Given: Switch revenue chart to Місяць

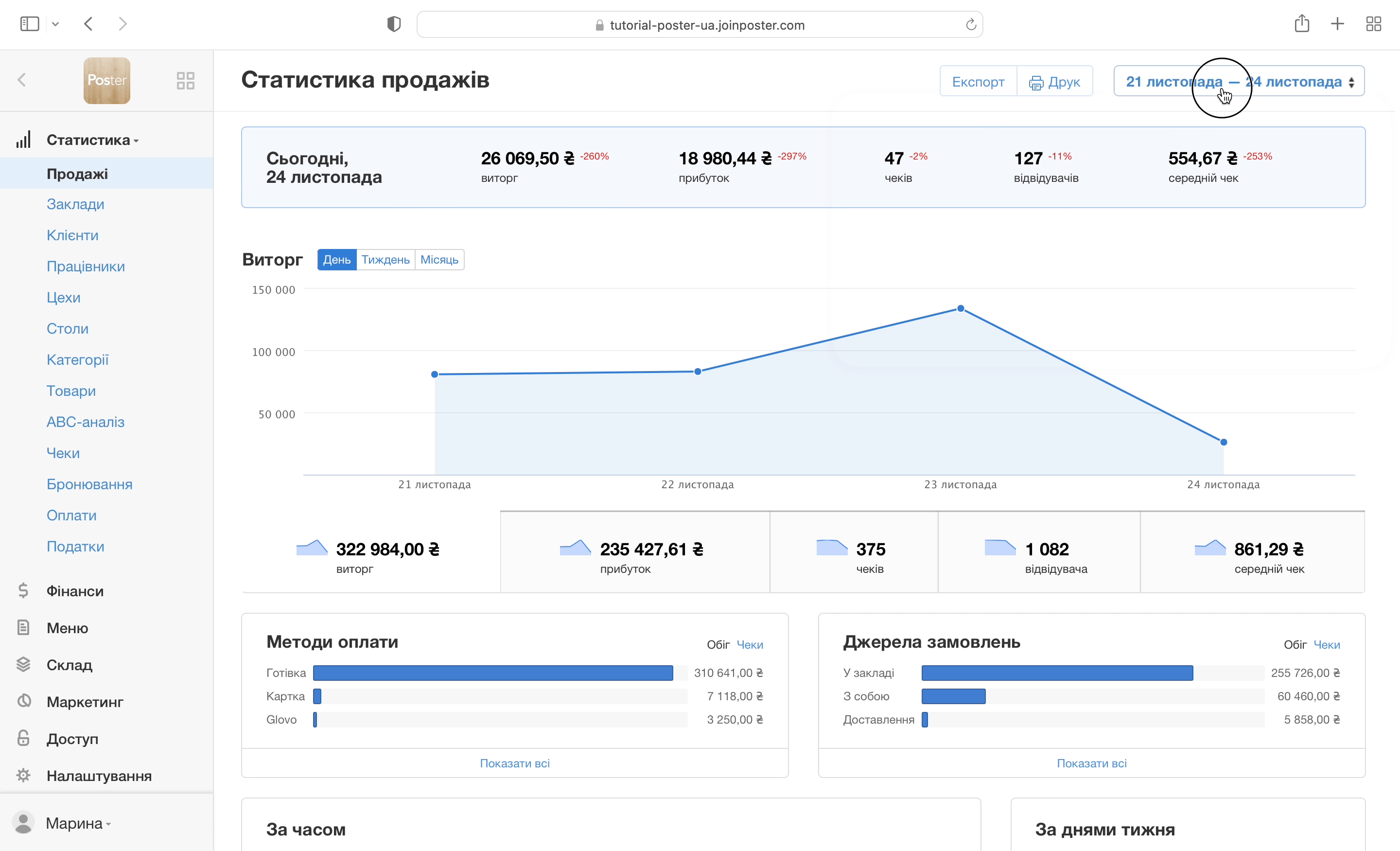Looking at the screenshot, I should (439, 260).
